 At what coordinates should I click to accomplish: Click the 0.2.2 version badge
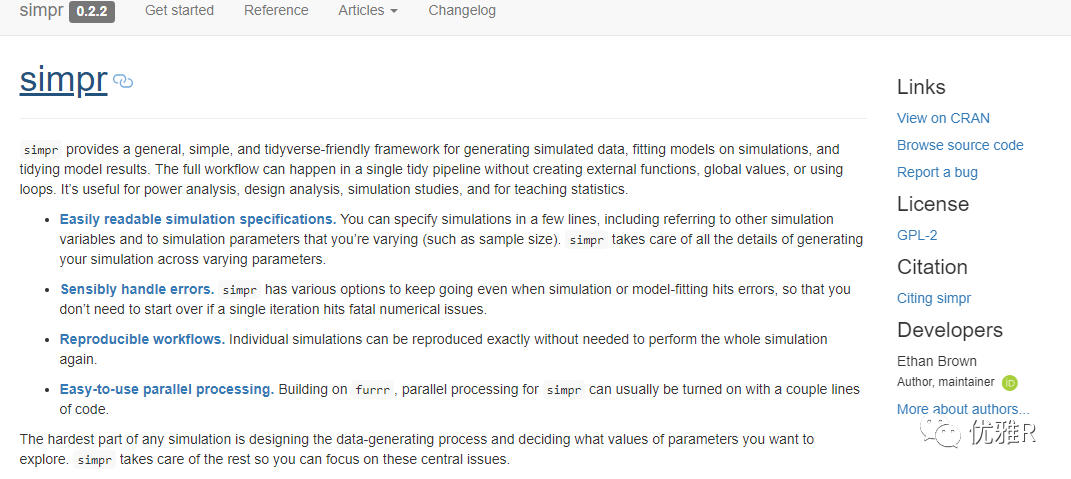click(x=92, y=11)
